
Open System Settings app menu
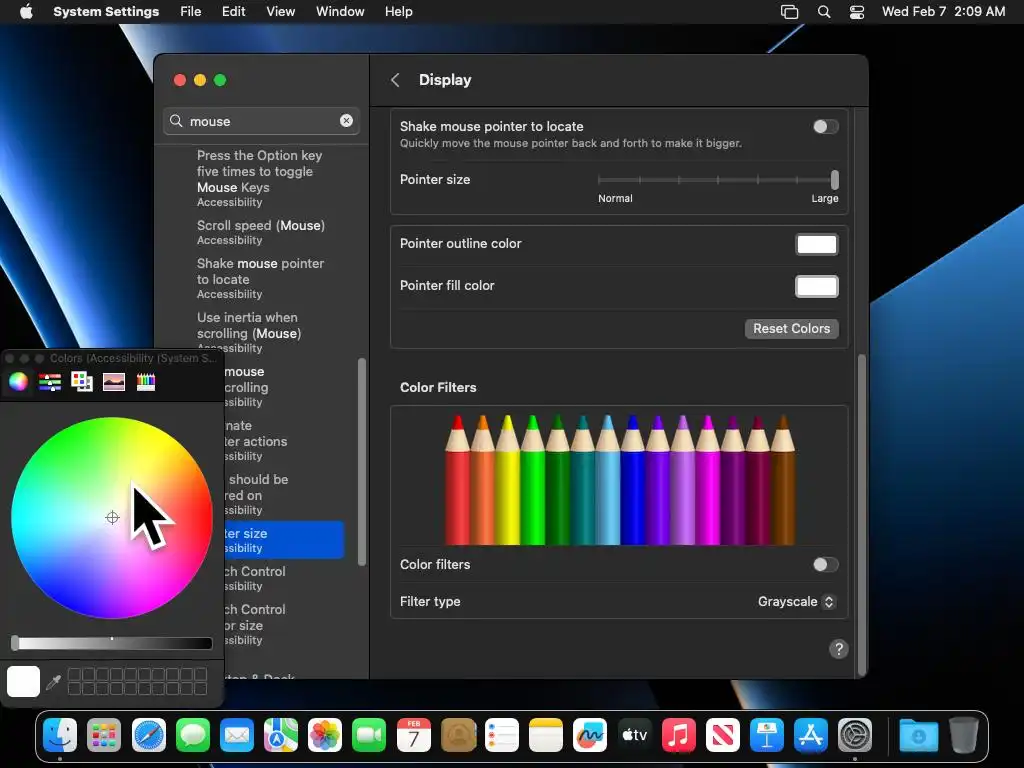click(106, 12)
